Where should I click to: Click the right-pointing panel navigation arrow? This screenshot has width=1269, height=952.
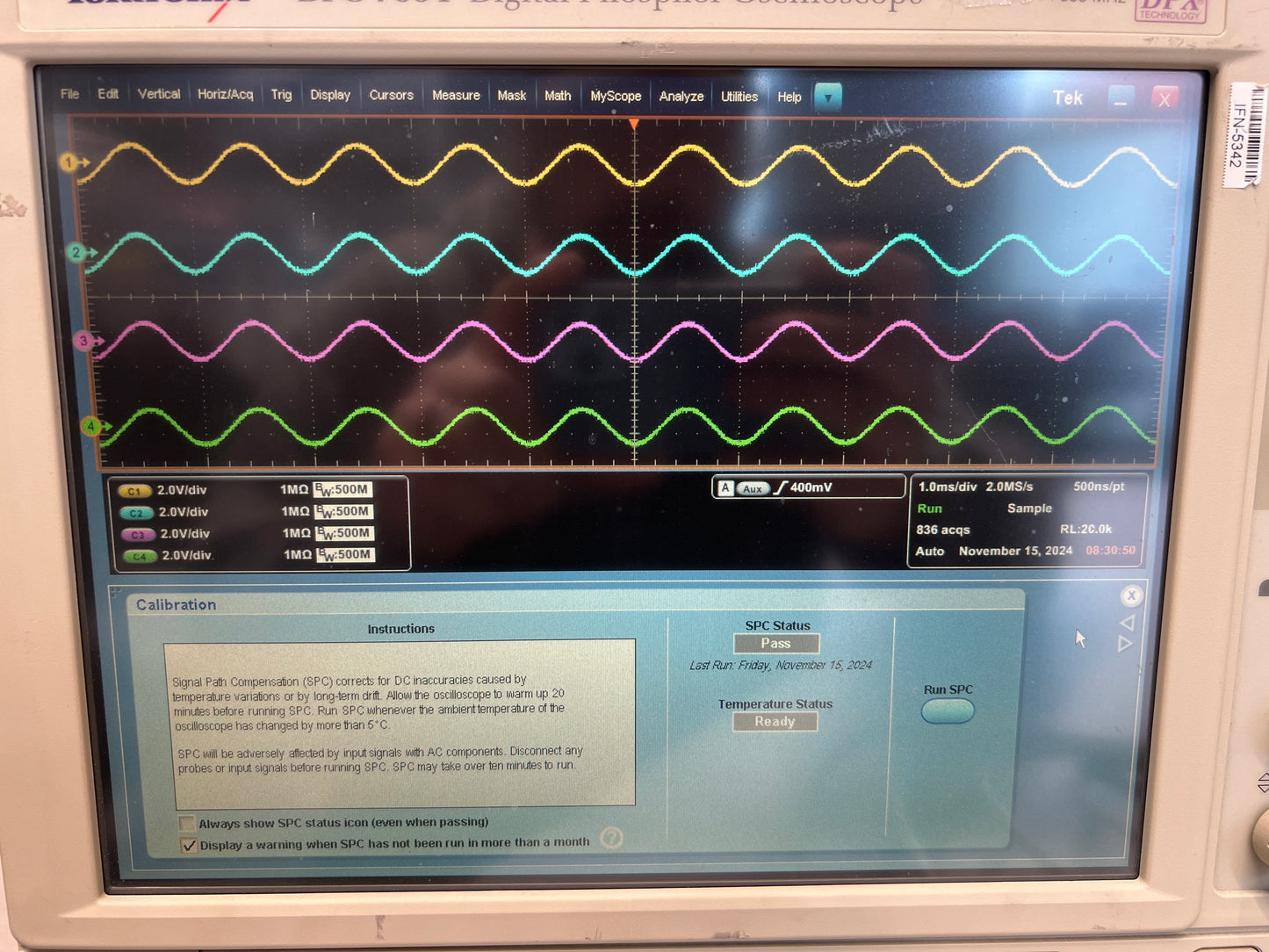pyautogui.click(x=1125, y=645)
